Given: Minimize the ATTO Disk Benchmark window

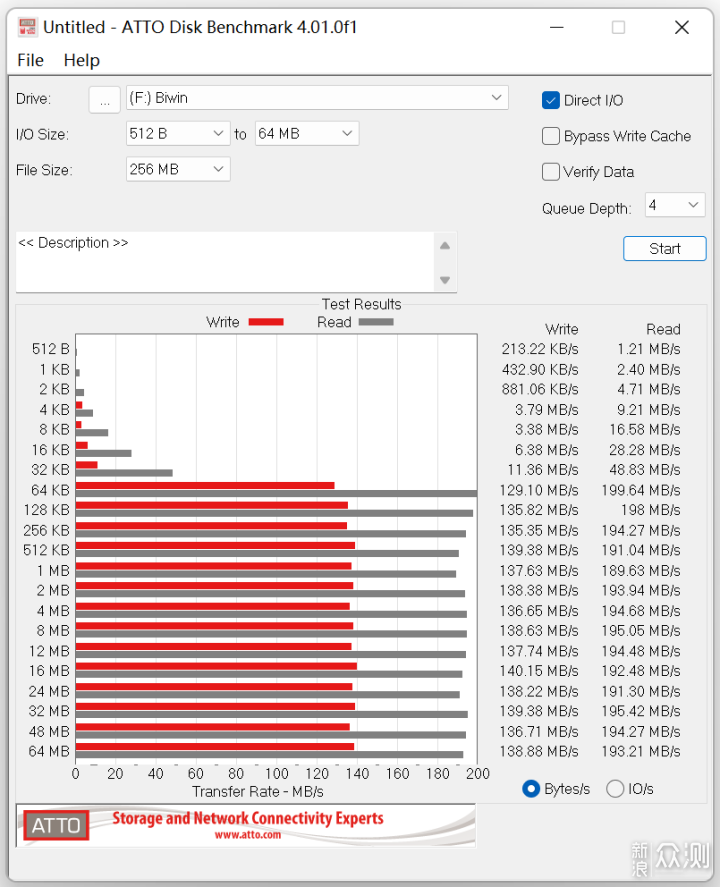Looking at the screenshot, I should [x=557, y=27].
